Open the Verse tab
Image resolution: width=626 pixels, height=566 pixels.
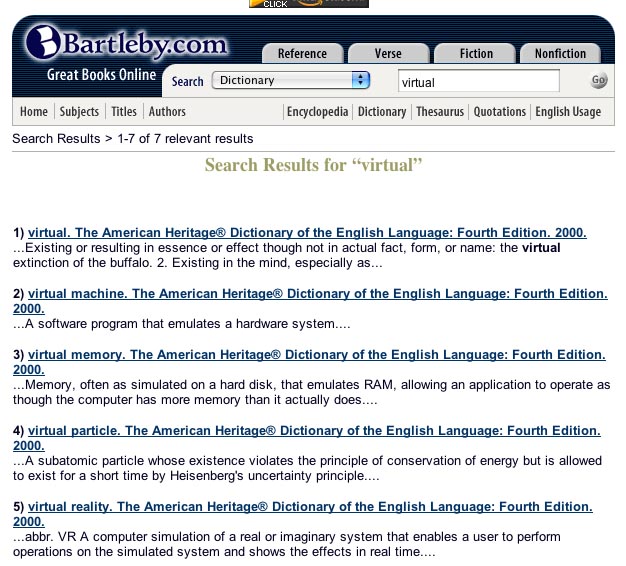pyautogui.click(x=388, y=53)
